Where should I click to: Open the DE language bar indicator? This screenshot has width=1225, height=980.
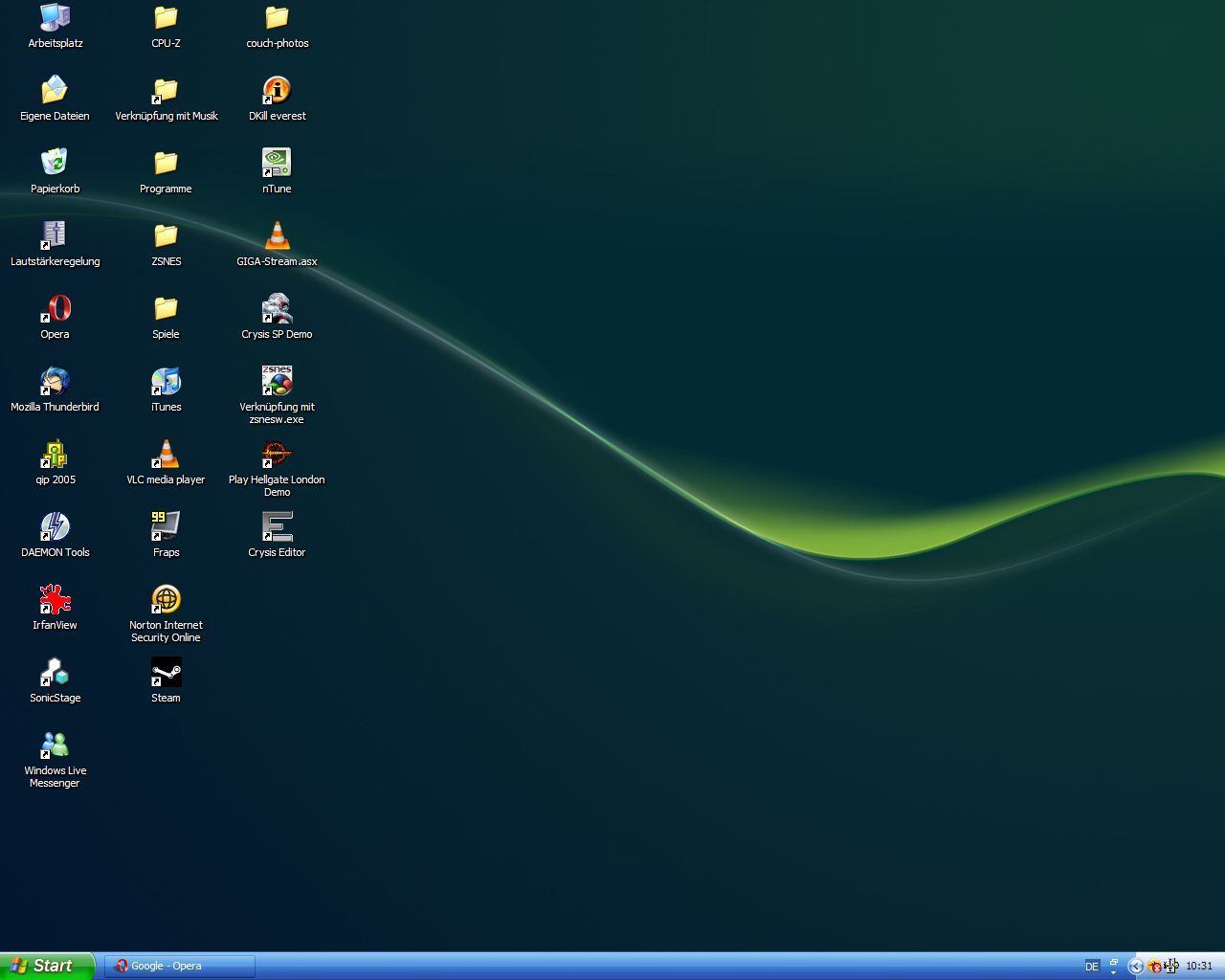pyautogui.click(x=1092, y=967)
